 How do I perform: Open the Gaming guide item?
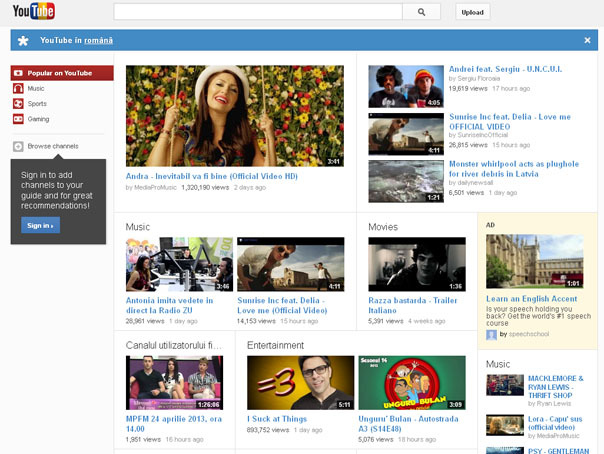pyautogui.click(x=38, y=119)
